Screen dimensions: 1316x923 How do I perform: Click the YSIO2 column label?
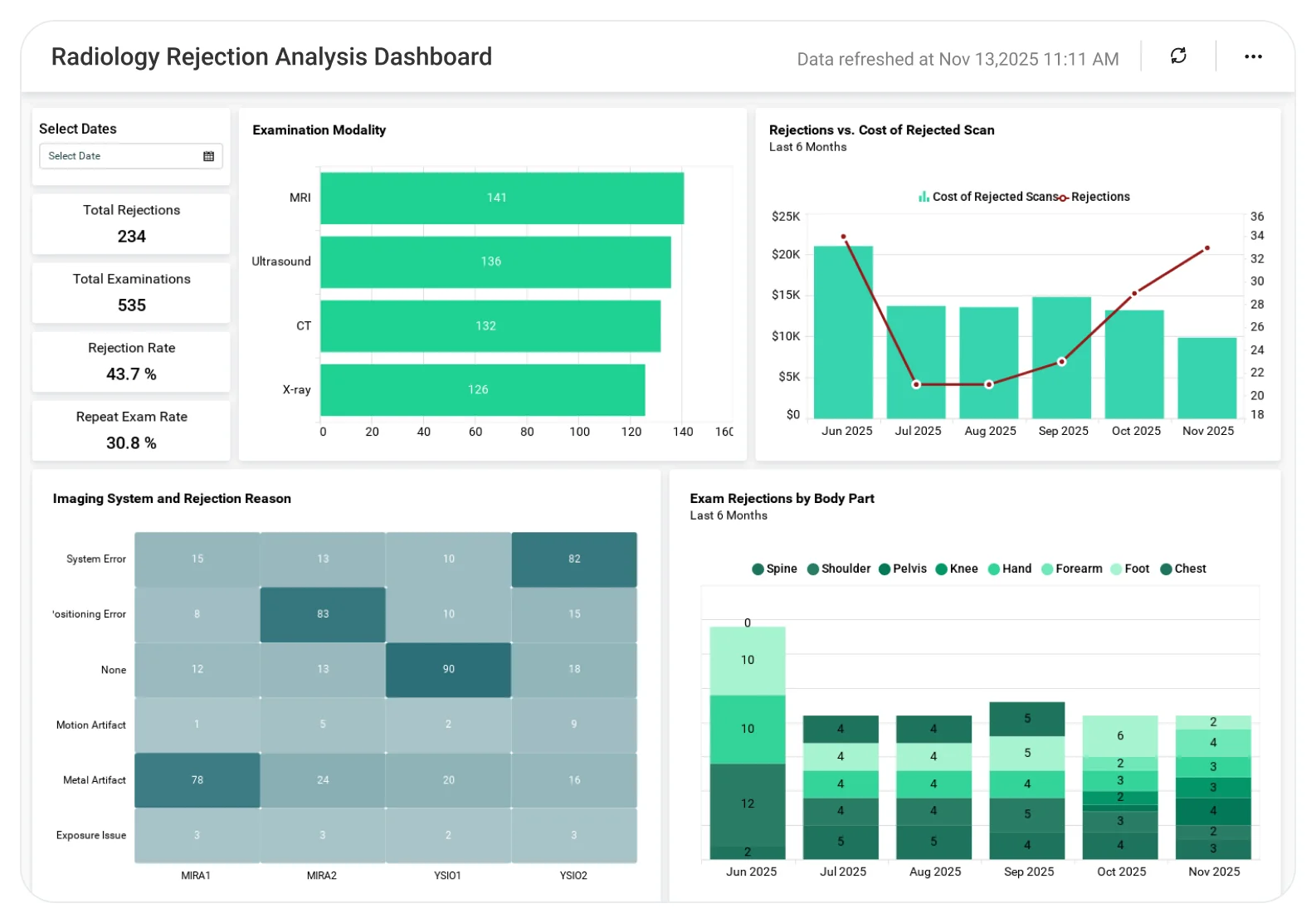[573, 876]
